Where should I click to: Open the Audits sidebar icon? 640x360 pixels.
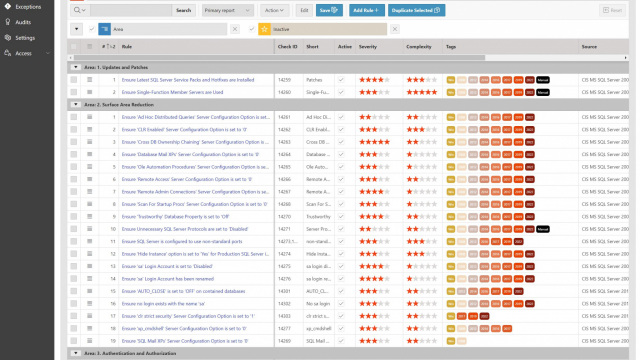coord(8,22)
